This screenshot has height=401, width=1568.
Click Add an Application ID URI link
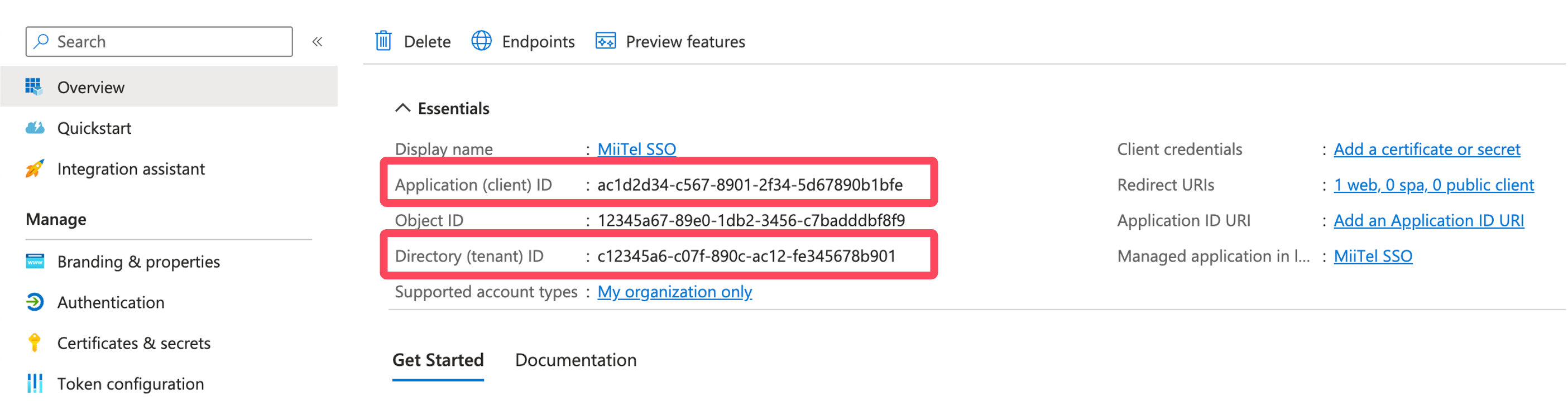click(x=1428, y=220)
